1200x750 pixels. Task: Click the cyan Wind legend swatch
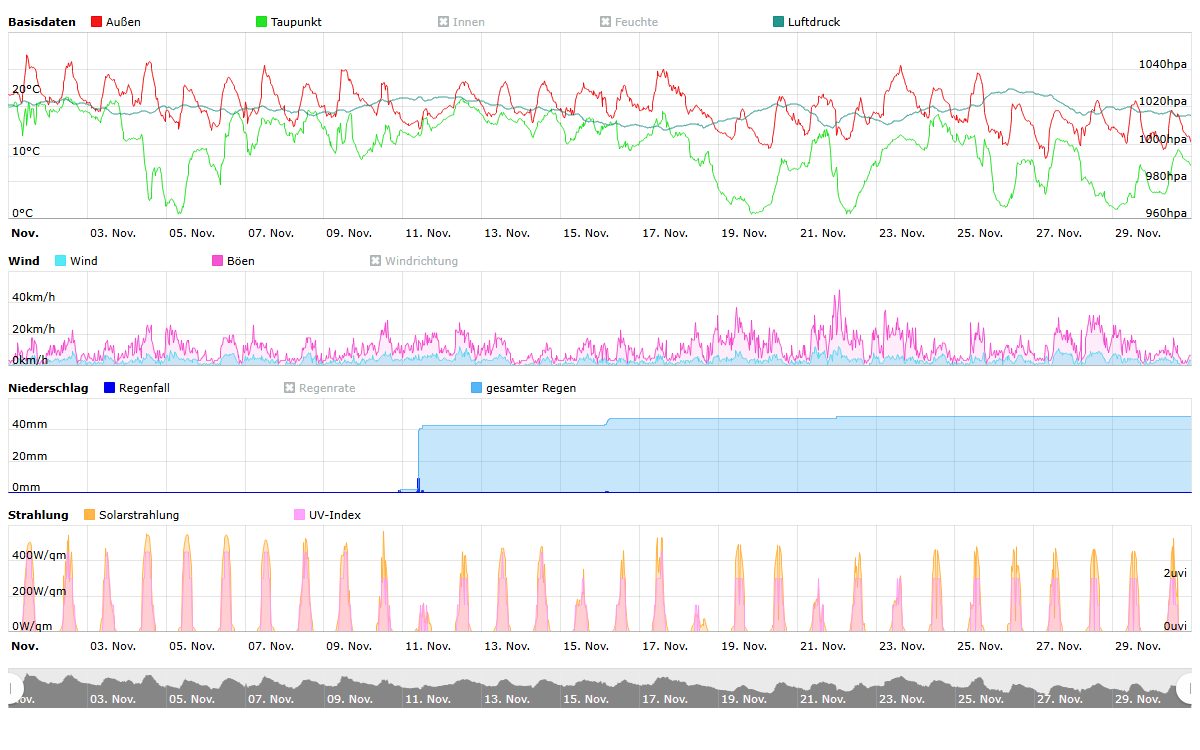[x=61, y=261]
